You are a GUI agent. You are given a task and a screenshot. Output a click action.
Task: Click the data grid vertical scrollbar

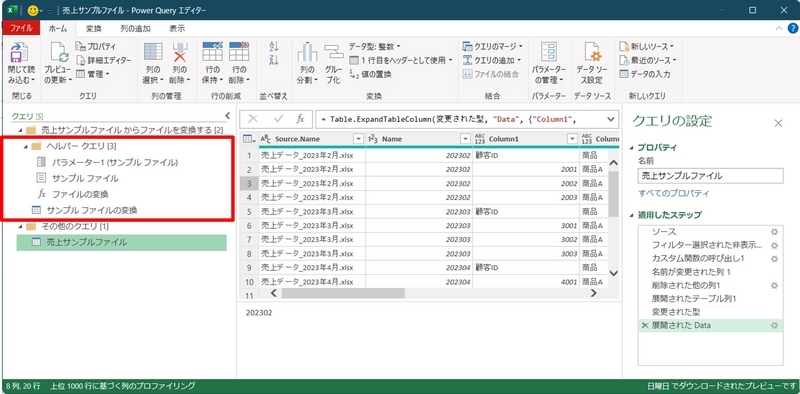click(x=614, y=193)
